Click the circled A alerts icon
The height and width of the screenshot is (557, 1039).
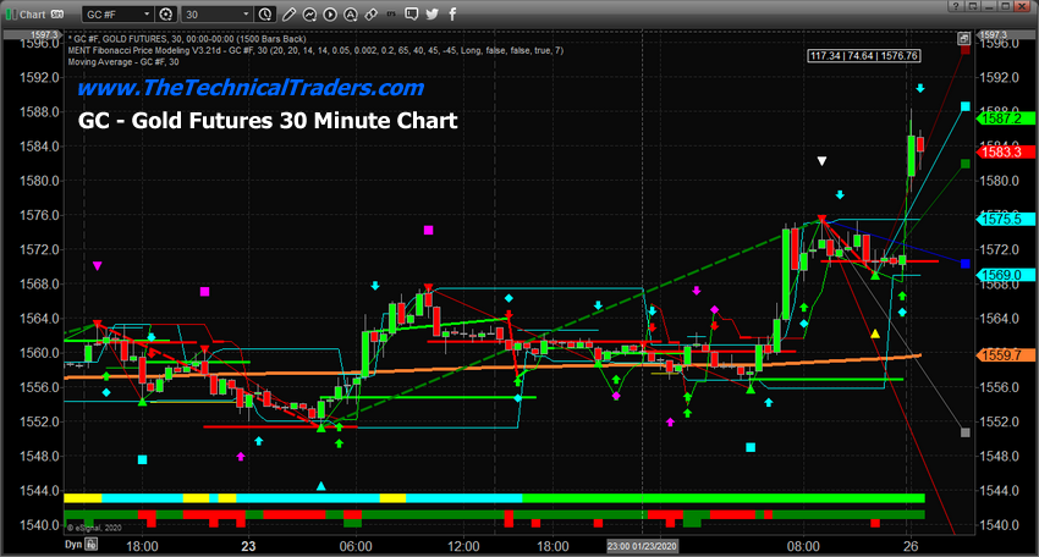tap(352, 14)
